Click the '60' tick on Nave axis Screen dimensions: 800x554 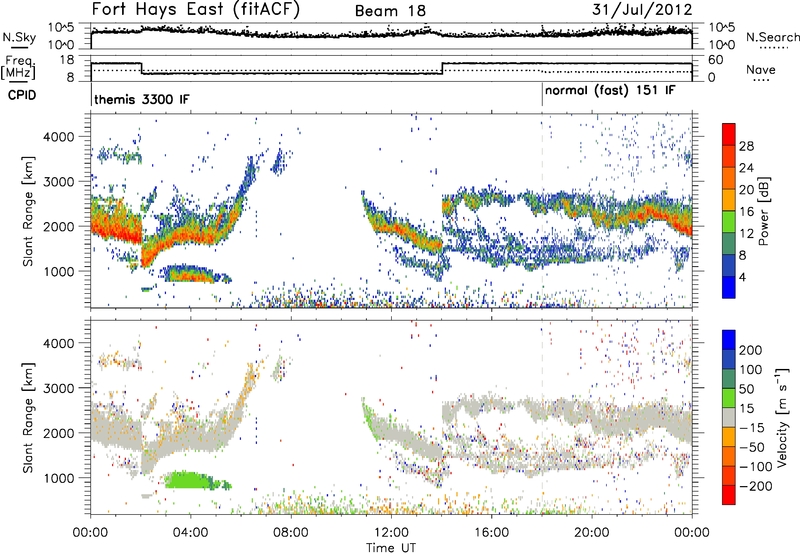[x=716, y=60]
